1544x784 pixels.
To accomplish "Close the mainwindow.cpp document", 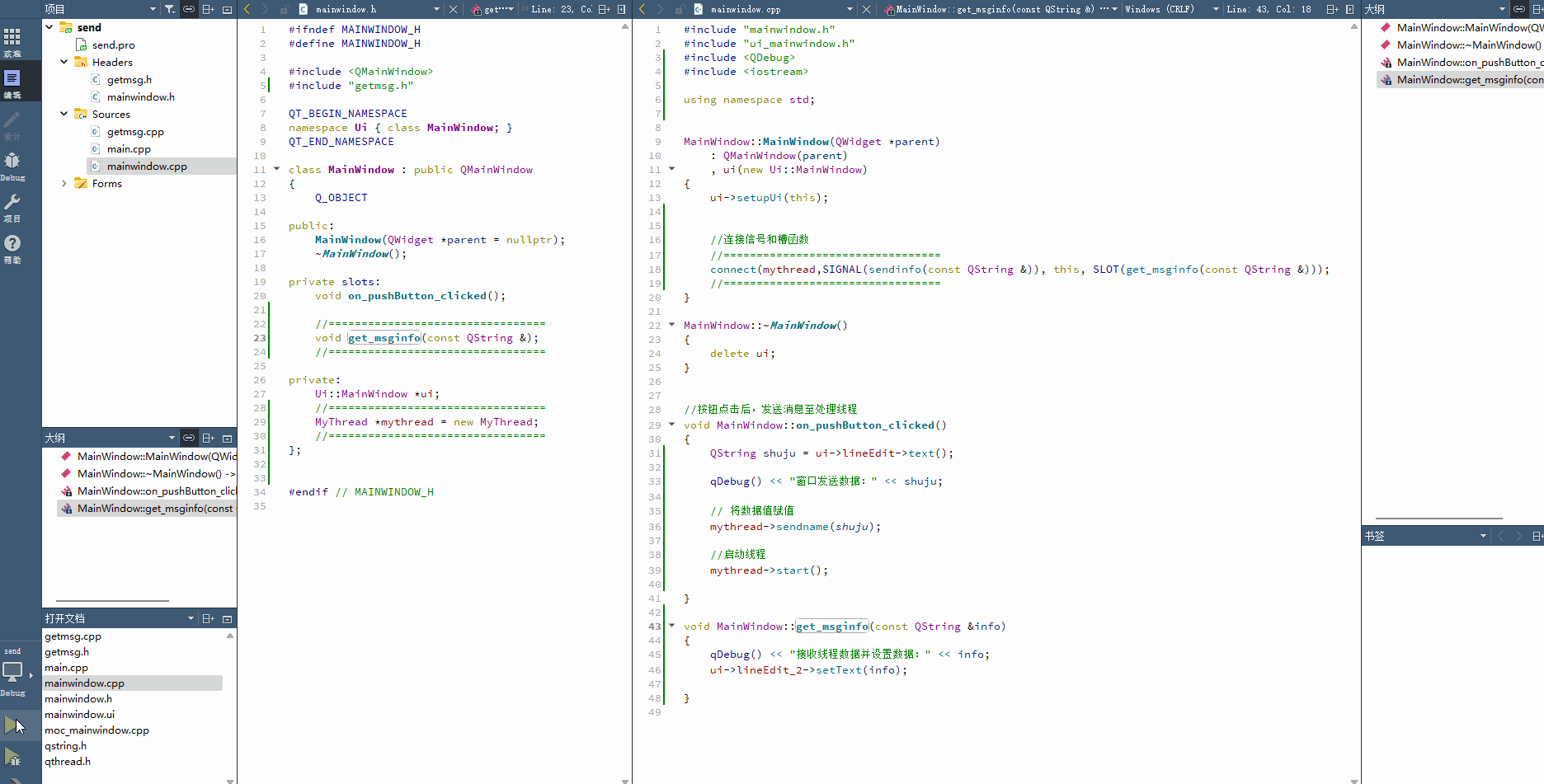I will click(866, 9).
